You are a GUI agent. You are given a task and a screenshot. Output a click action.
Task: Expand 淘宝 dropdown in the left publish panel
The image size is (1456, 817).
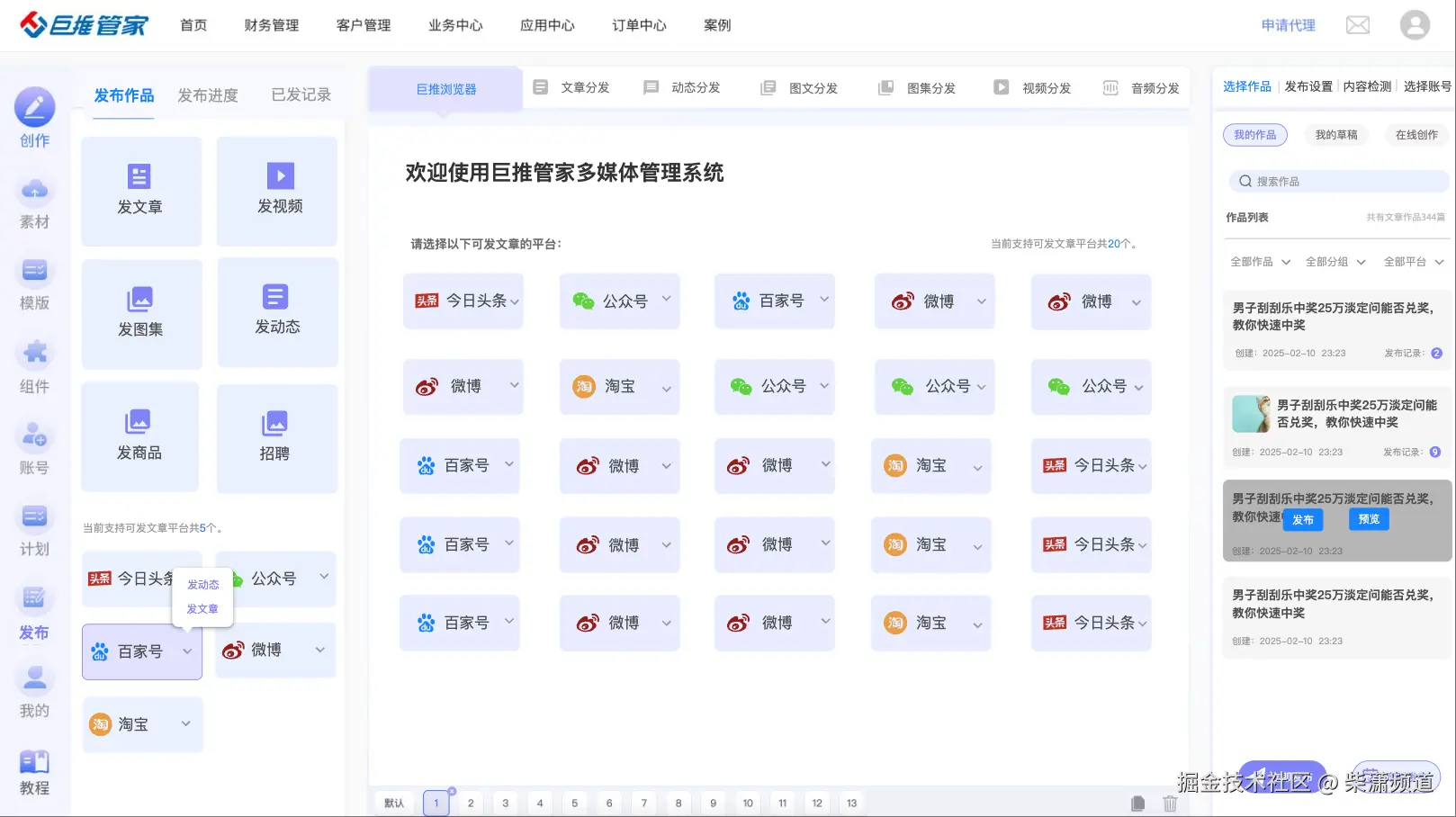186,723
